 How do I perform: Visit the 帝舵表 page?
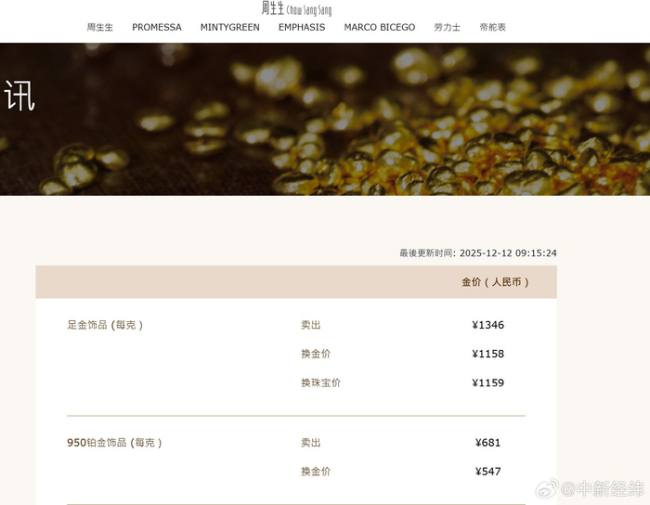pyautogui.click(x=492, y=27)
